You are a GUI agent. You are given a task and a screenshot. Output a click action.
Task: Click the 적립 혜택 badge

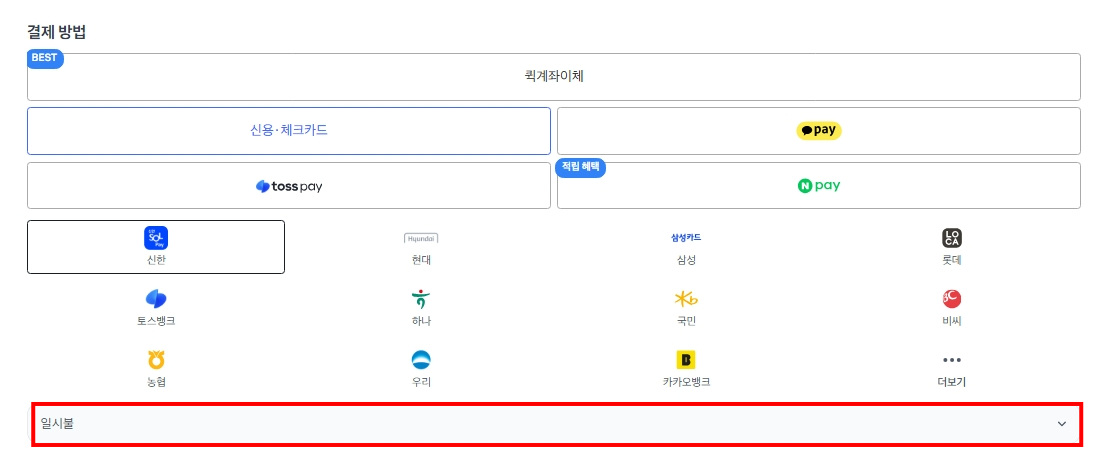pyautogui.click(x=581, y=167)
